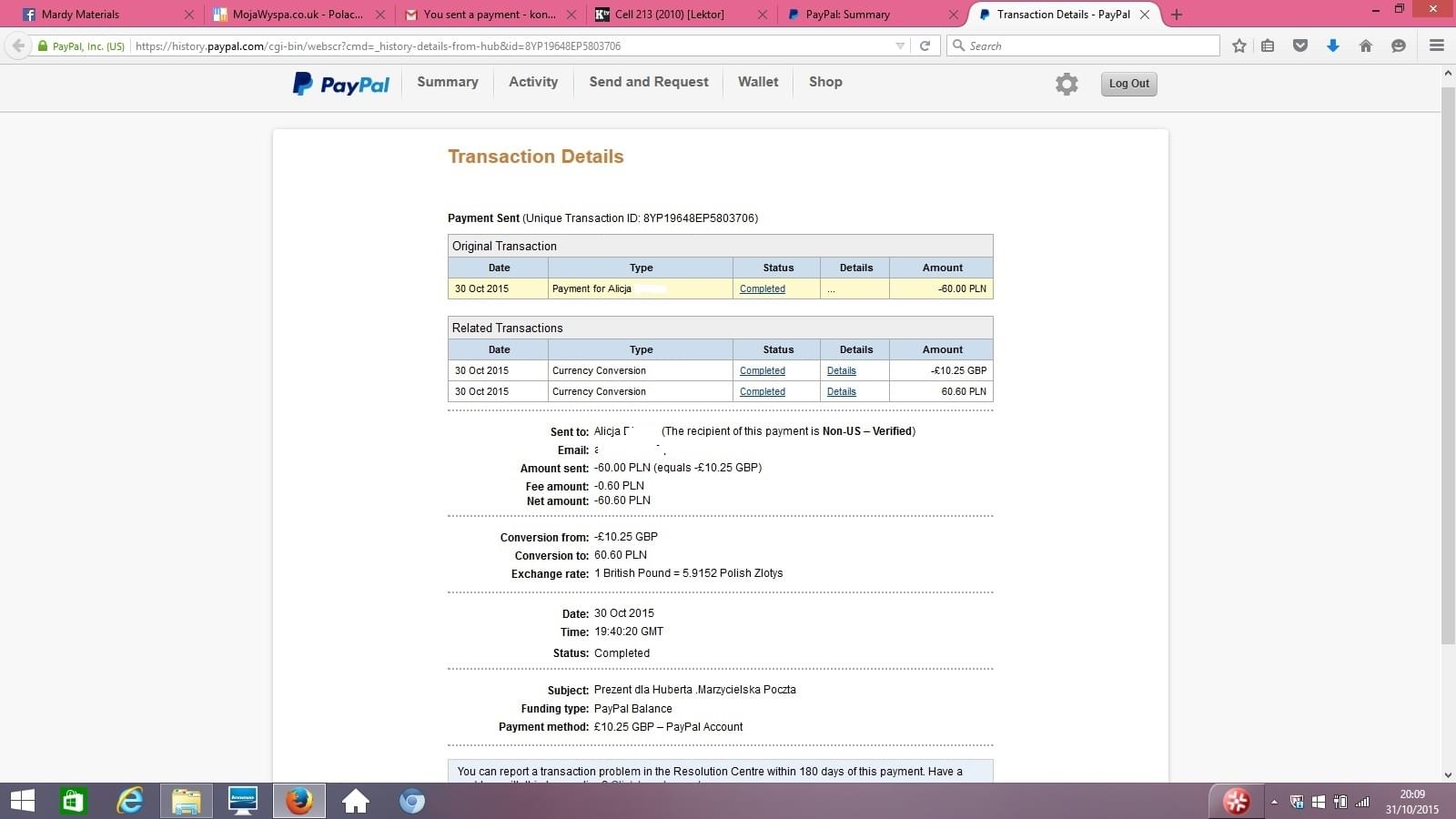Open Send and Request menu item
Image resolution: width=1456 pixels, height=819 pixels.
649,82
